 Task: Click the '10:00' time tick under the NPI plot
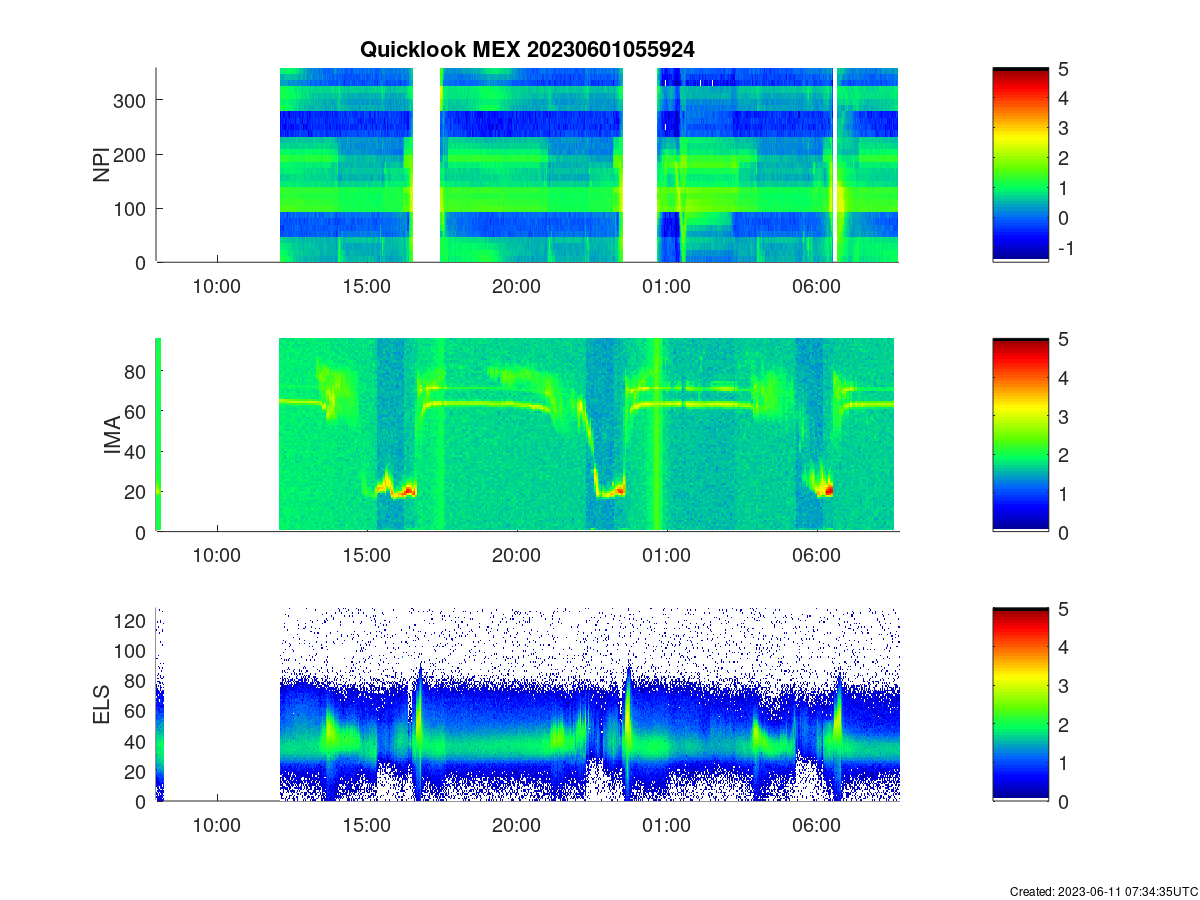(217, 285)
